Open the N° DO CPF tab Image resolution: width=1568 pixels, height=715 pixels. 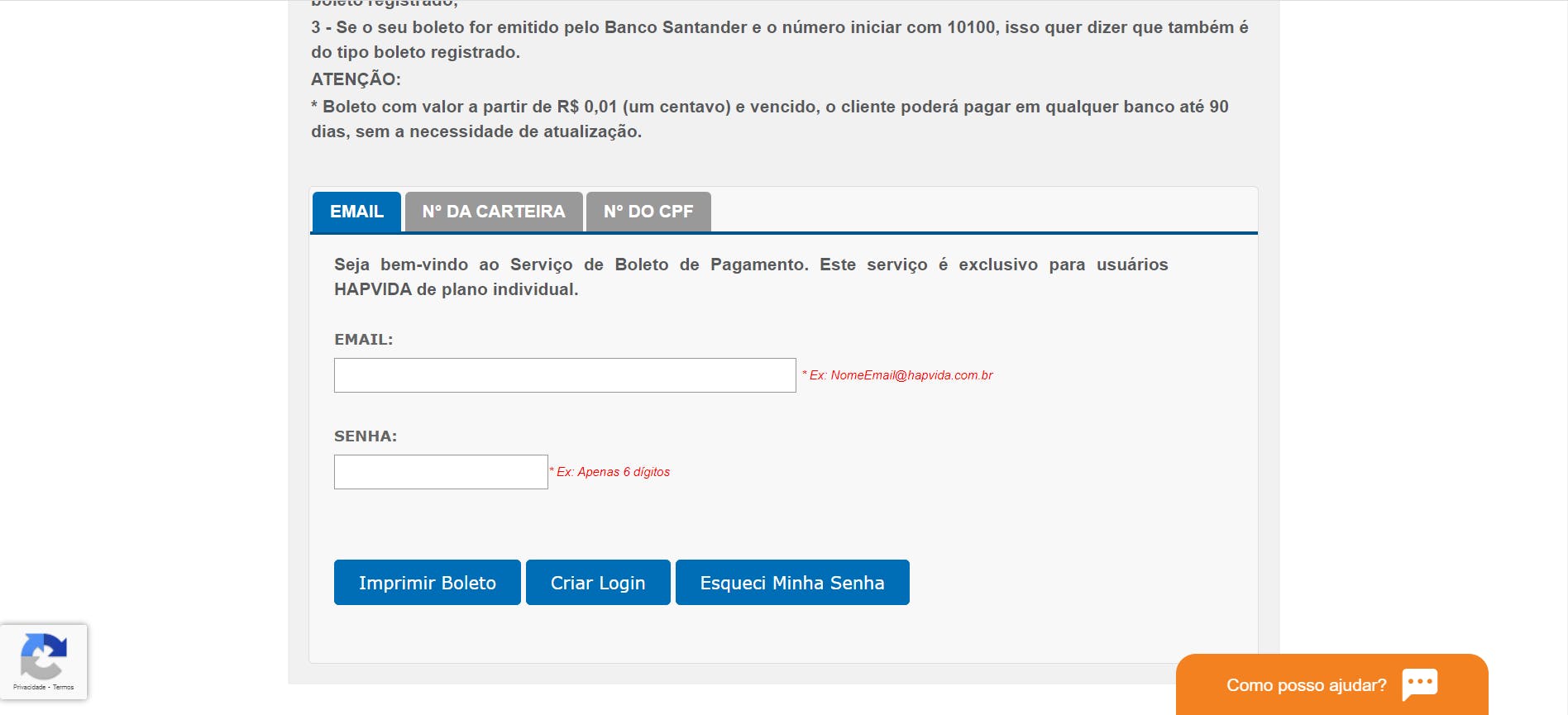tap(648, 212)
